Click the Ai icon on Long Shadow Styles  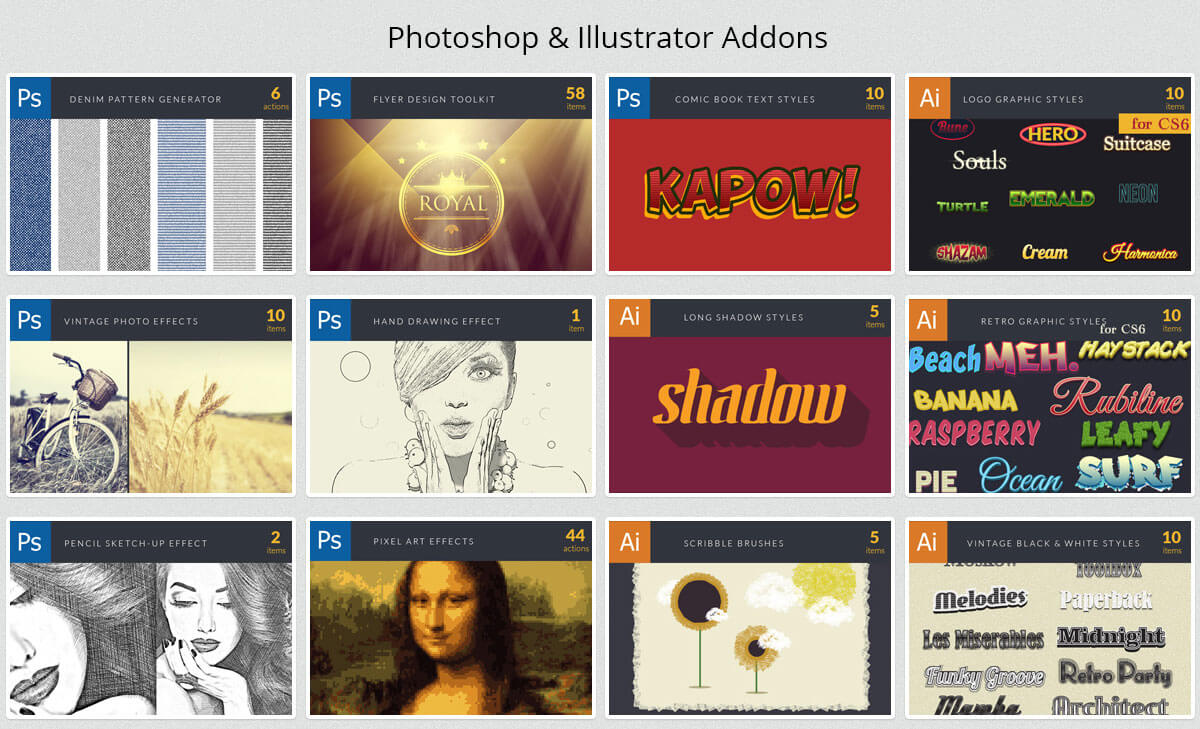click(x=629, y=316)
